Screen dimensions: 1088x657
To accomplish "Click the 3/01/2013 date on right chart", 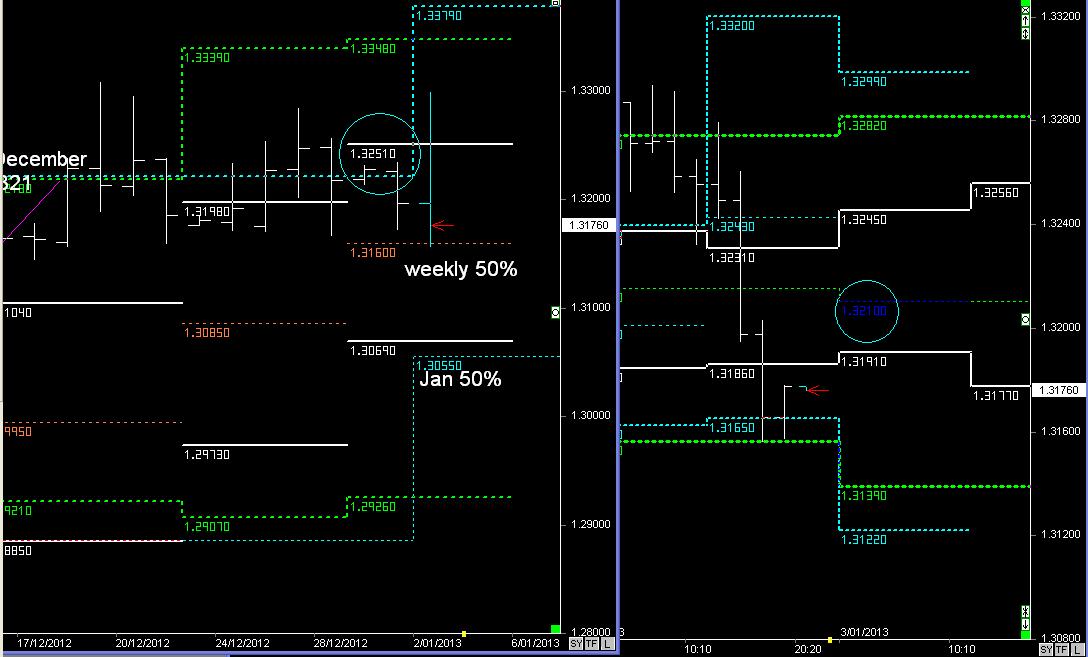I will pyautogui.click(x=865, y=632).
